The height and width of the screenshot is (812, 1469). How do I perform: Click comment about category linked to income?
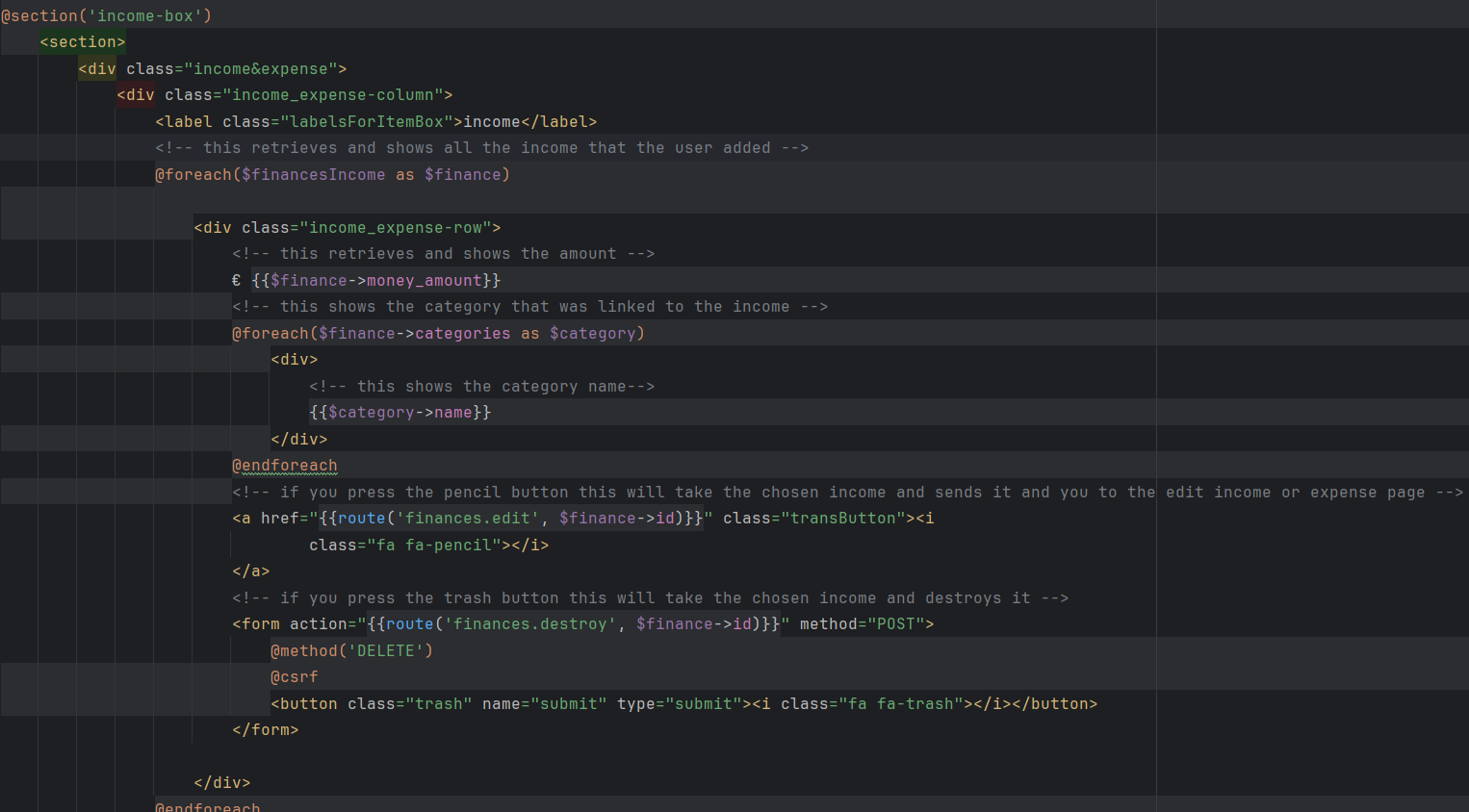pos(530,307)
